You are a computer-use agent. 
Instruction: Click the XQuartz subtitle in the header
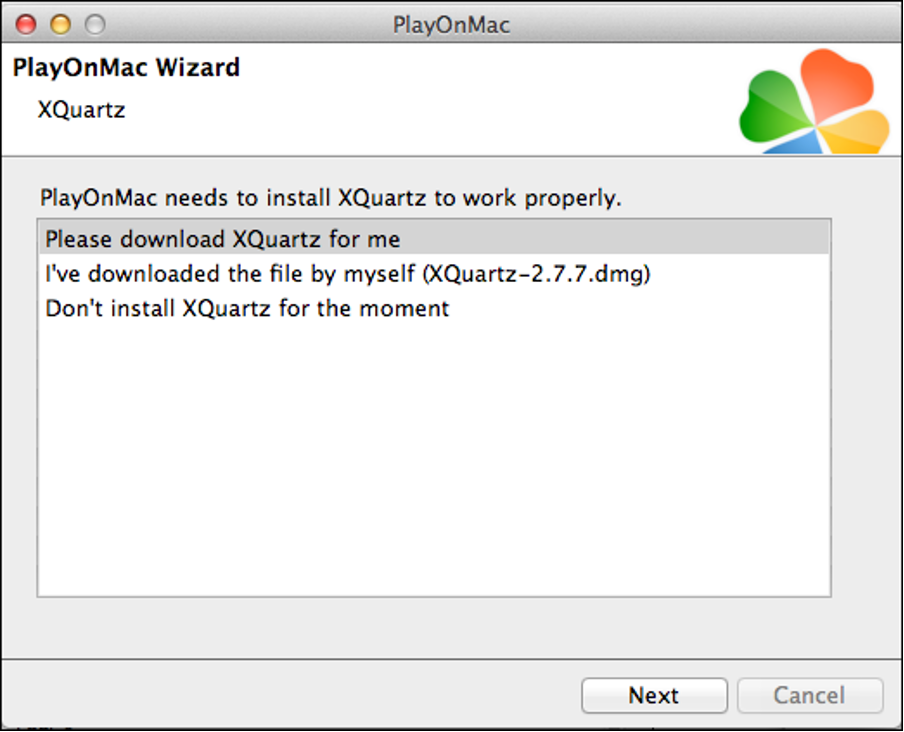pyautogui.click(x=82, y=110)
